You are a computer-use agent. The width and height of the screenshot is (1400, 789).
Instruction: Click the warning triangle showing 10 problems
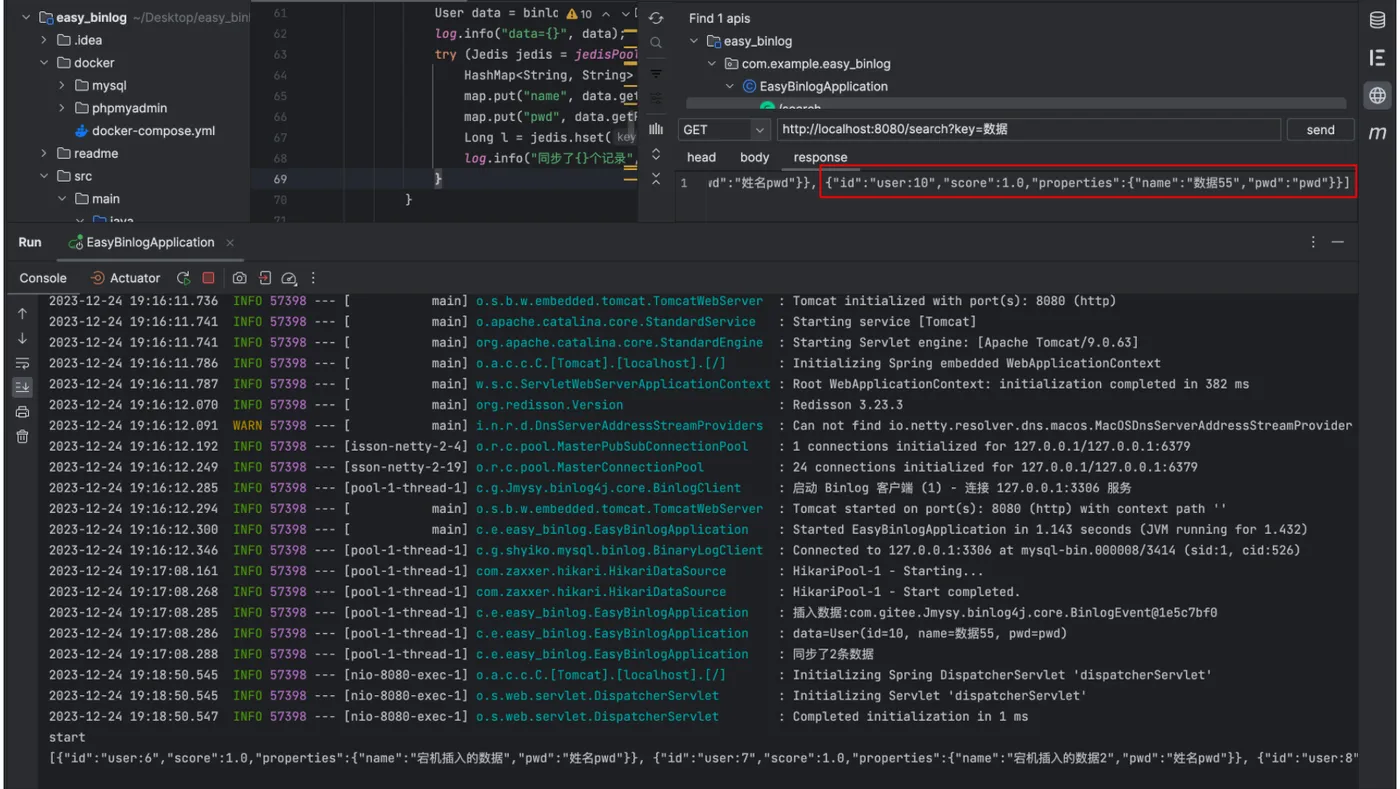579,14
